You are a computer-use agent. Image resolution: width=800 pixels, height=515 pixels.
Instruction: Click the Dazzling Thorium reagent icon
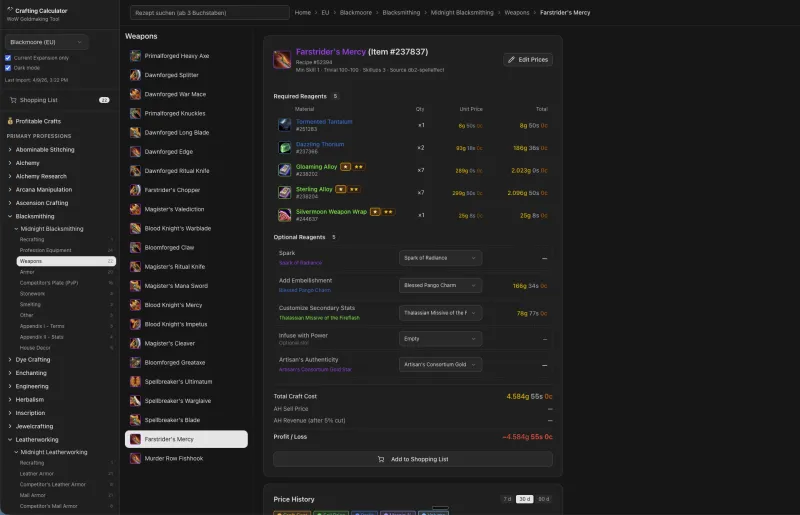point(284,148)
